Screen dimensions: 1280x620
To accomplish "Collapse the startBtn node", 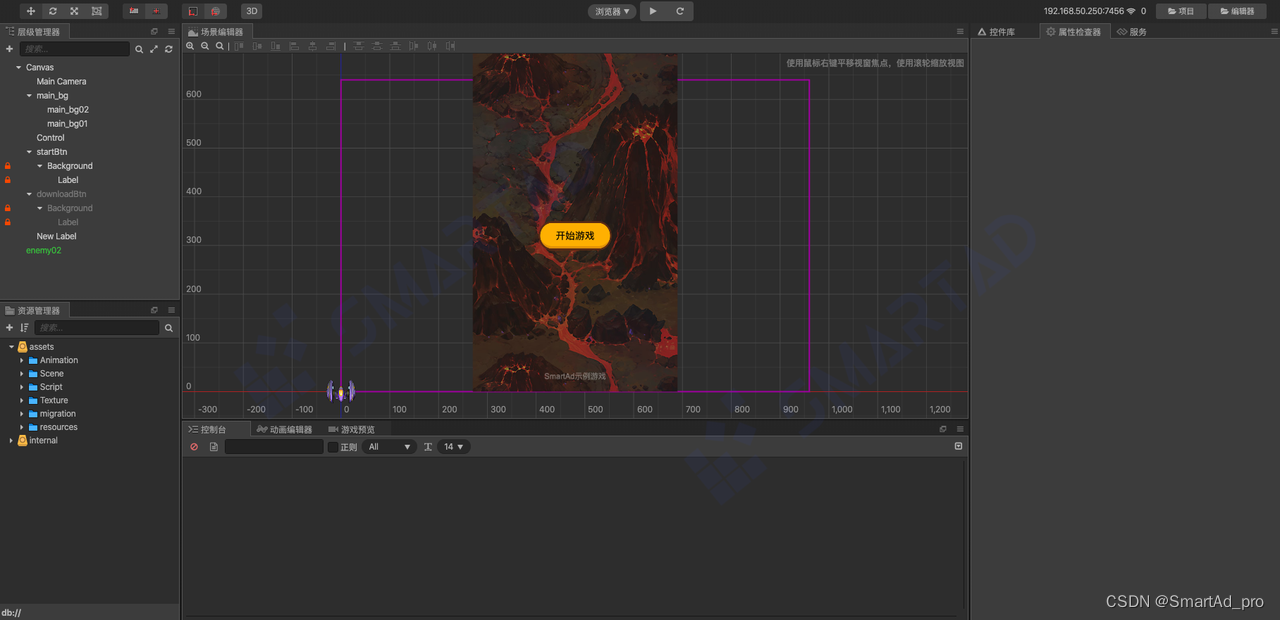I will tap(29, 152).
